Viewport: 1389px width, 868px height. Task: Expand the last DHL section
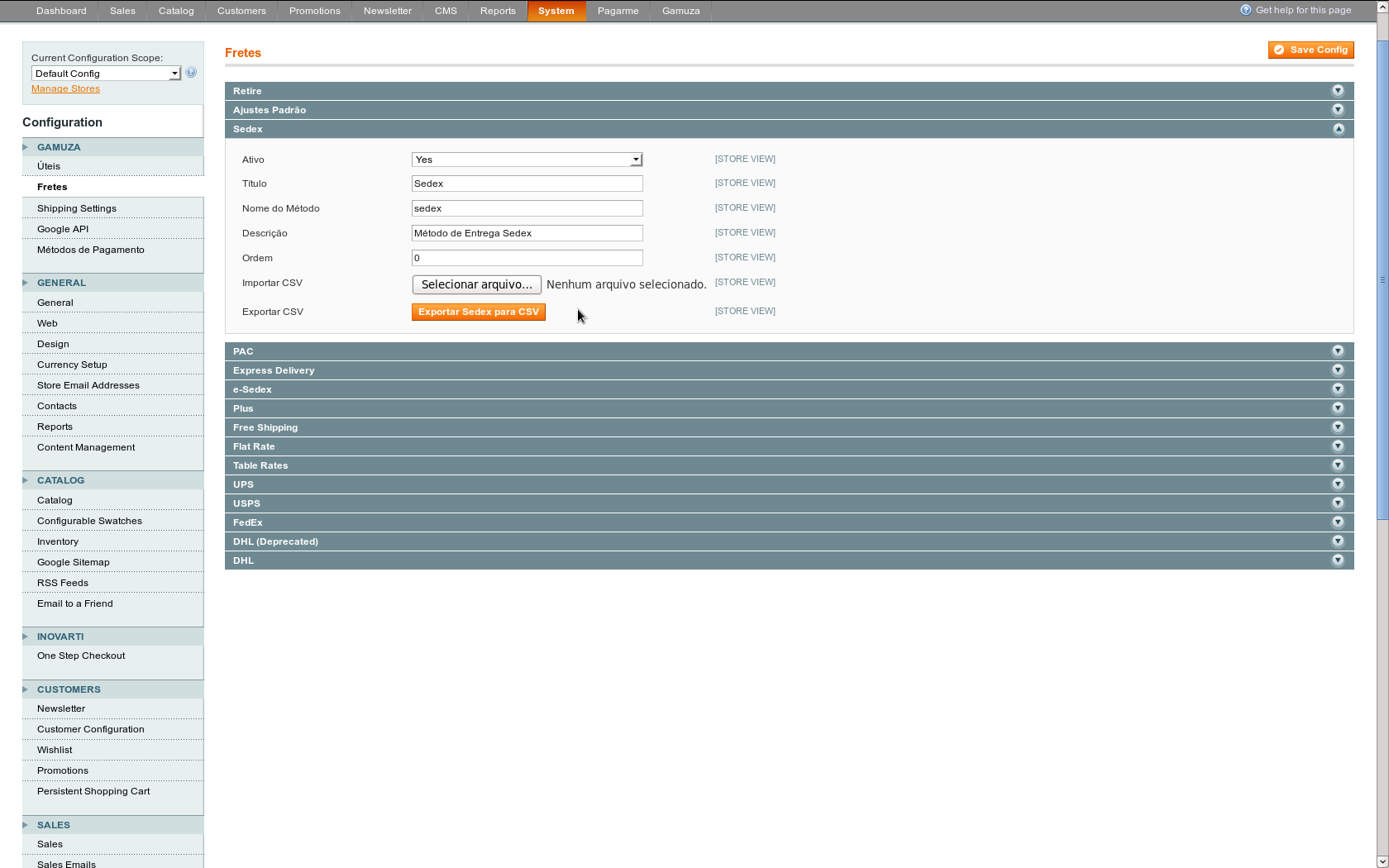pos(789,560)
